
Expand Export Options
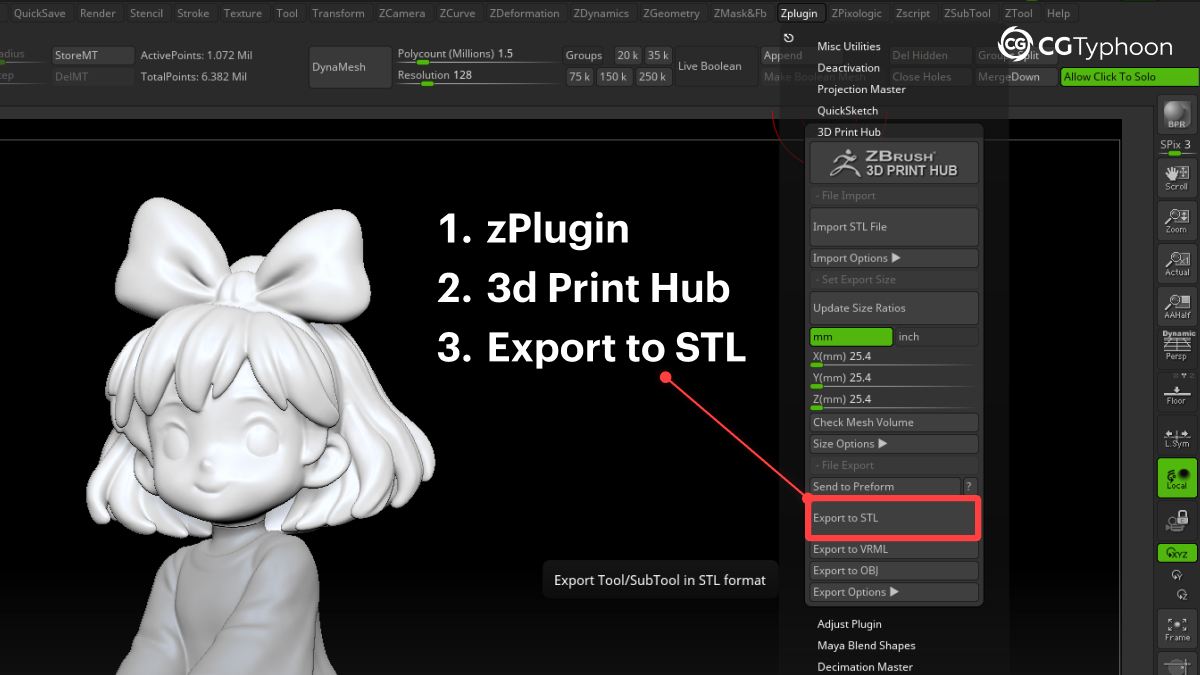(894, 592)
